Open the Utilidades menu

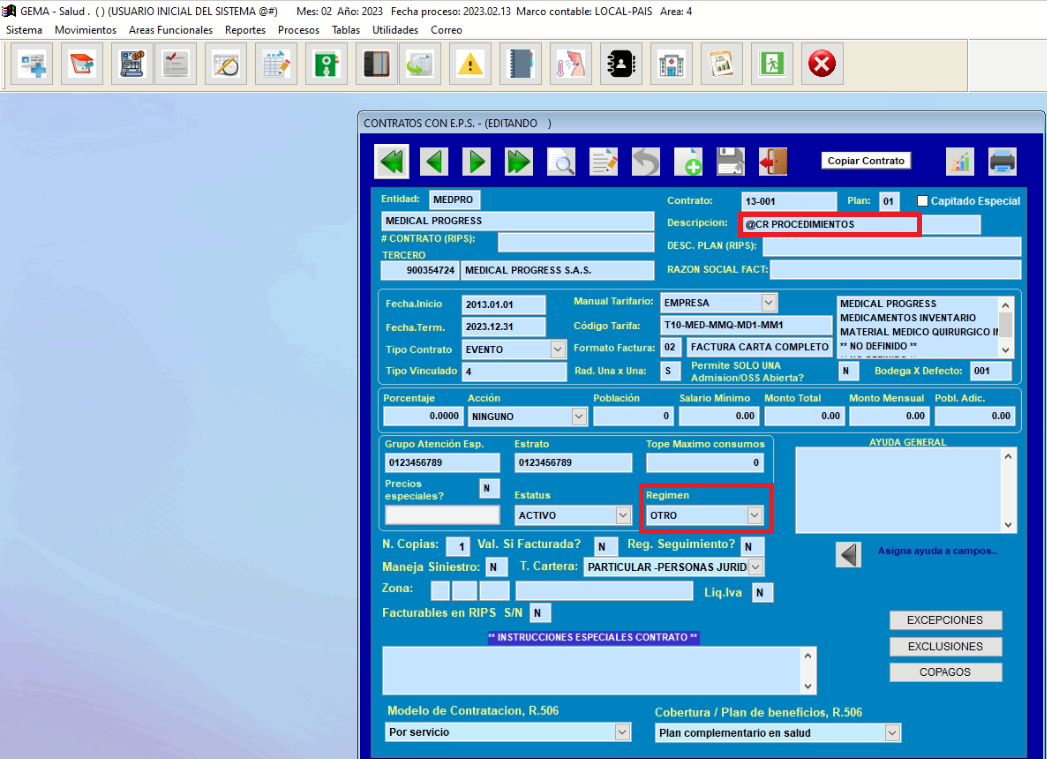395,30
